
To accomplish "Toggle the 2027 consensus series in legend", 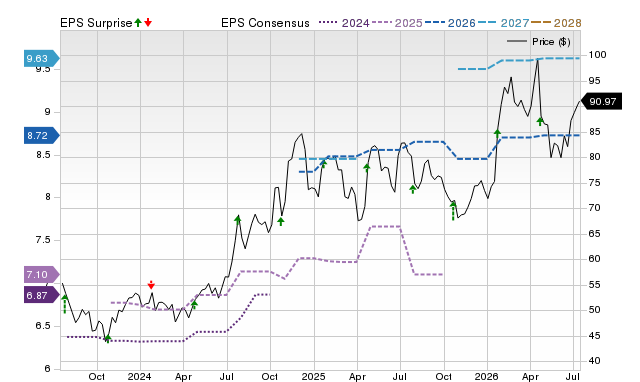I will pos(503,23).
